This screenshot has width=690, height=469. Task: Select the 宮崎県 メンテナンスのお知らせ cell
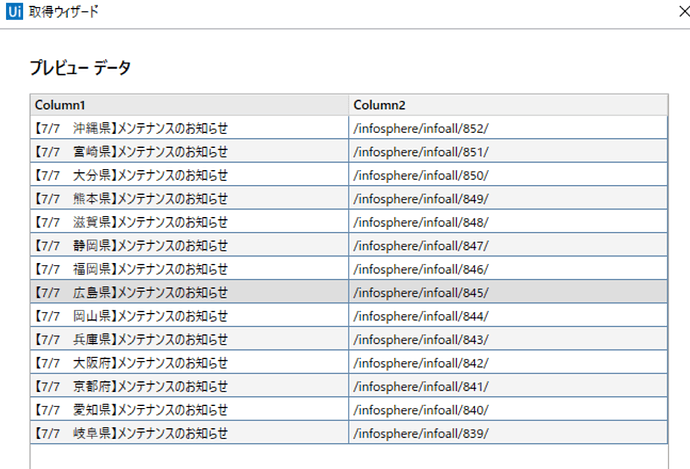pos(190,152)
